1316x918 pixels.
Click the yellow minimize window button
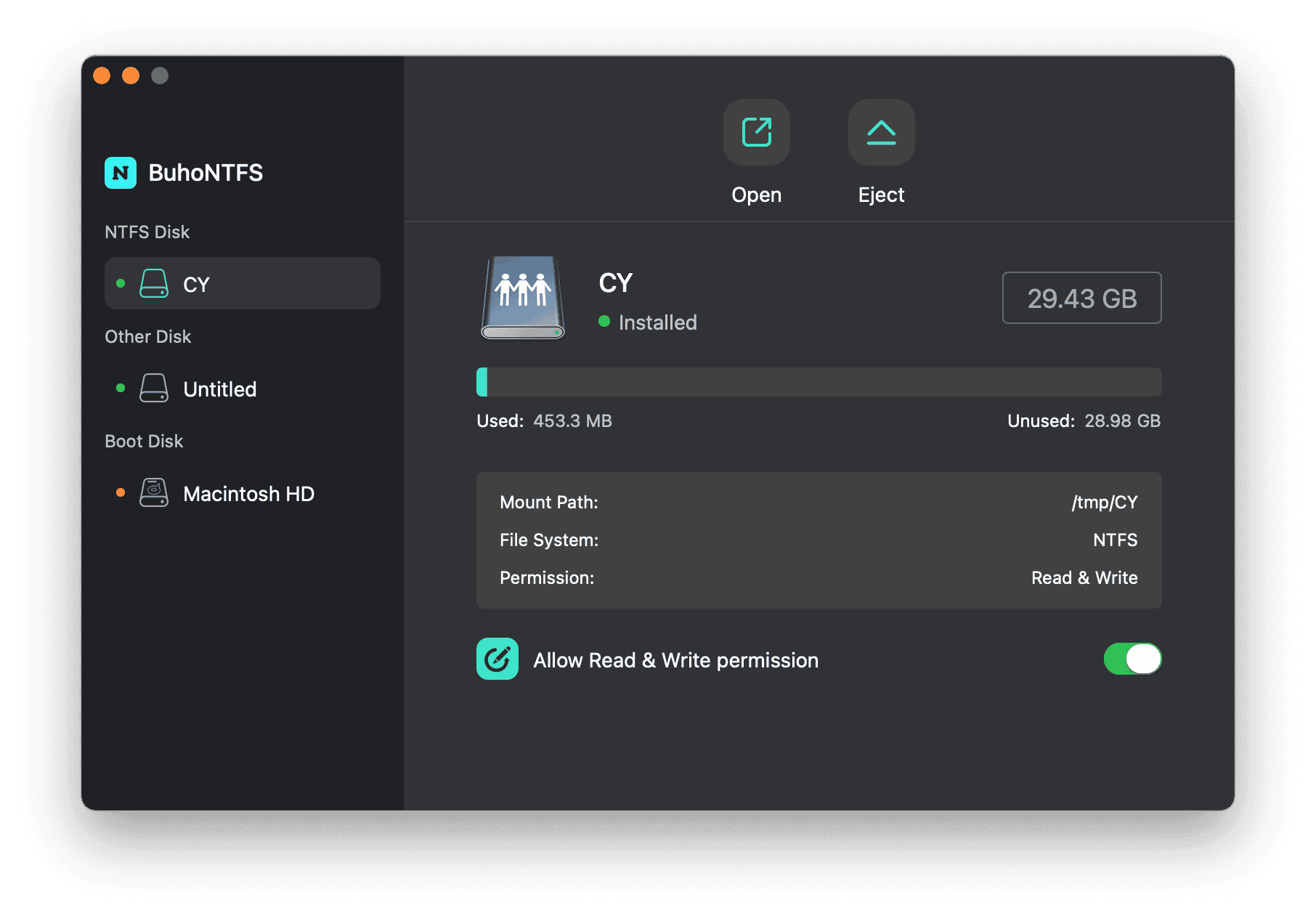click(x=131, y=76)
